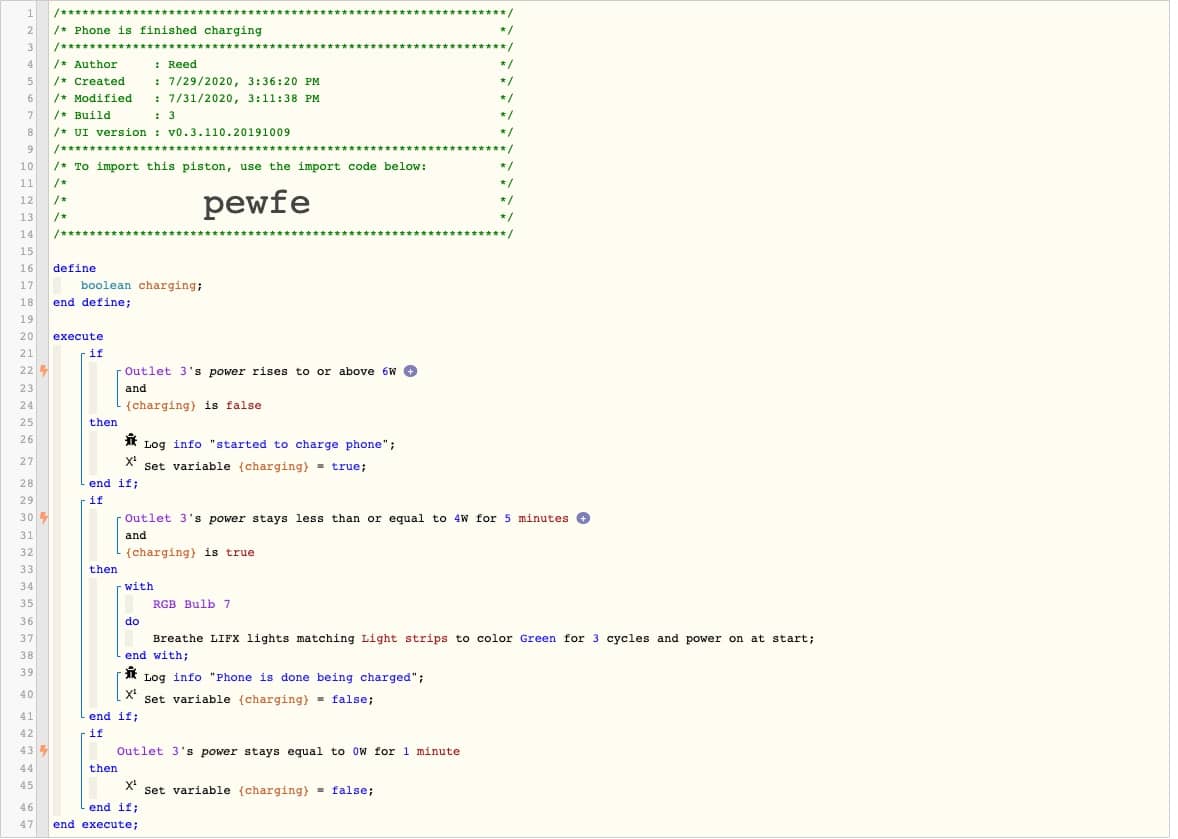Select the RGB Bulb 7 device
This screenshot has height=839, width=1178.
(x=192, y=604)
